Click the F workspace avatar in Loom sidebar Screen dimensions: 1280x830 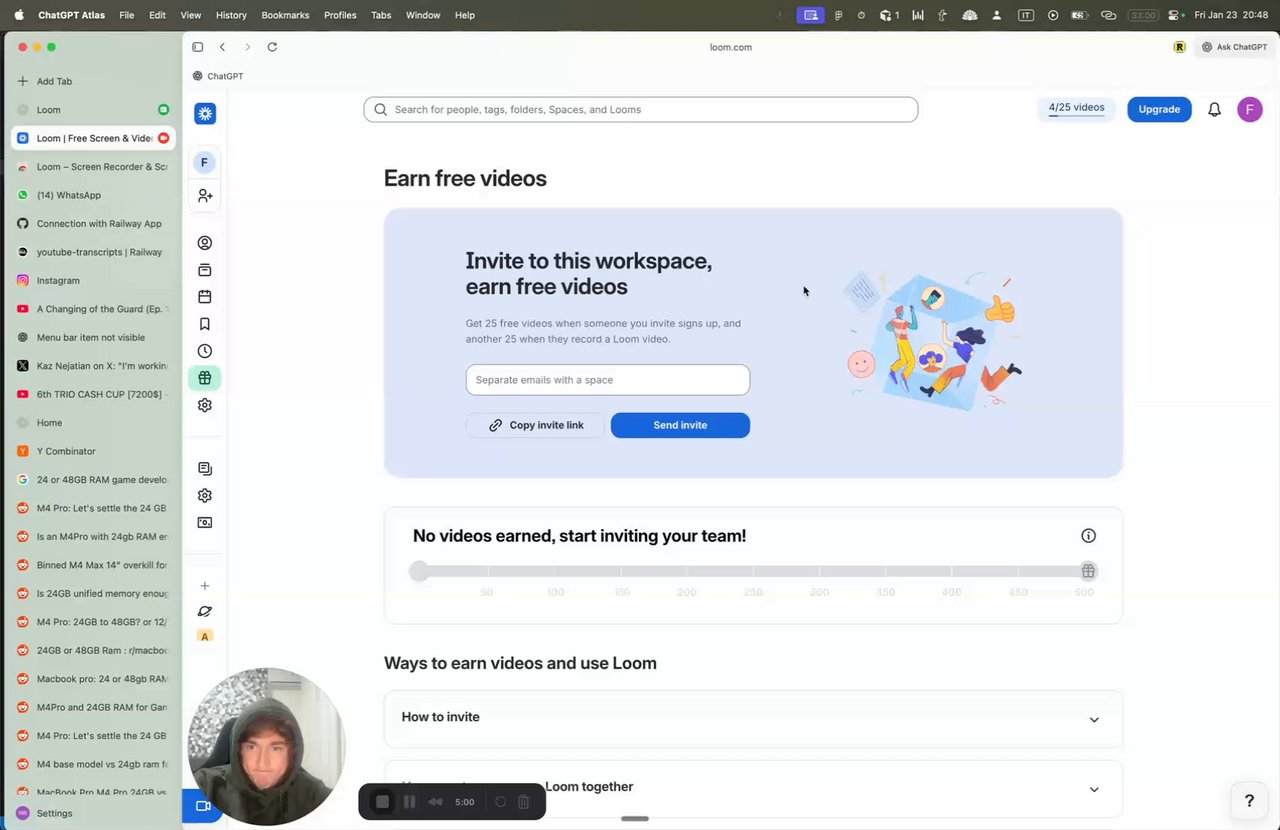point(205,162)
